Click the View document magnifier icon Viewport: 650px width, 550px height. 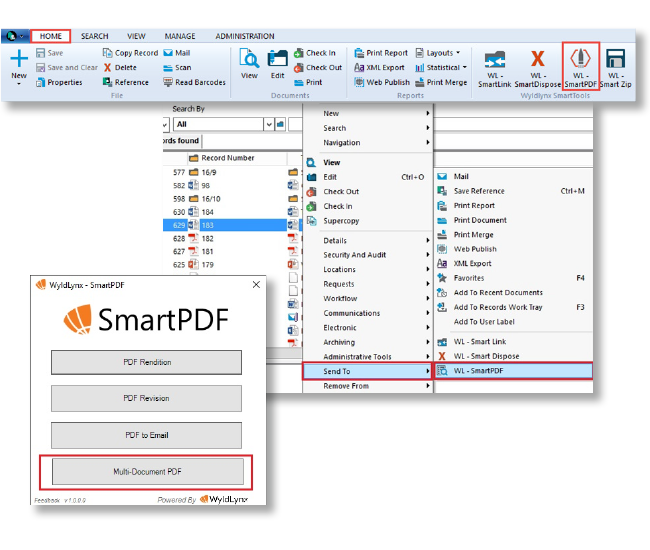tap(249, 58)
